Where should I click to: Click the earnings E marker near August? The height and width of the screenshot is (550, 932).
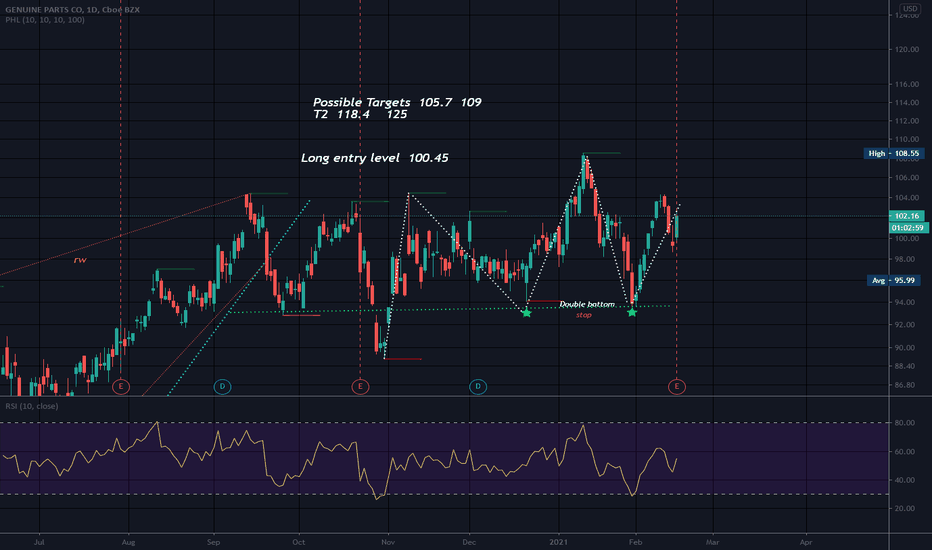click(121, 386)
